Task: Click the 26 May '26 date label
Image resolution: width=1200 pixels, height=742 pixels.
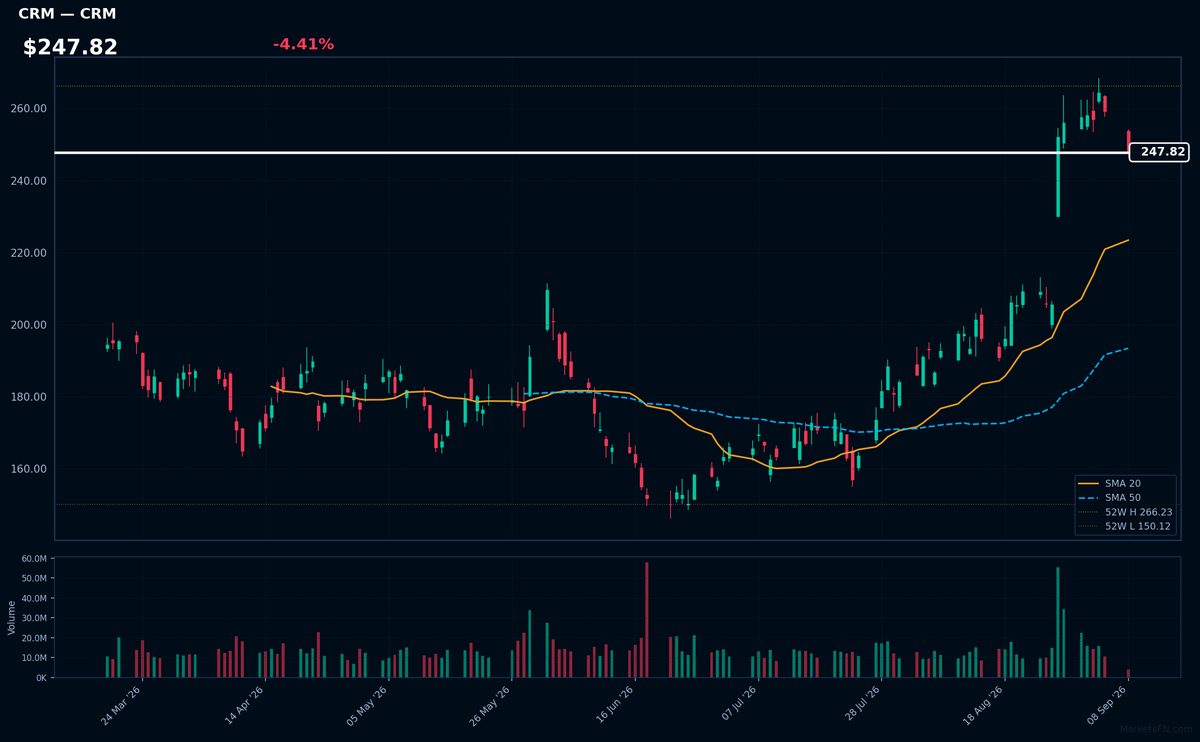Action: [490, 705]
